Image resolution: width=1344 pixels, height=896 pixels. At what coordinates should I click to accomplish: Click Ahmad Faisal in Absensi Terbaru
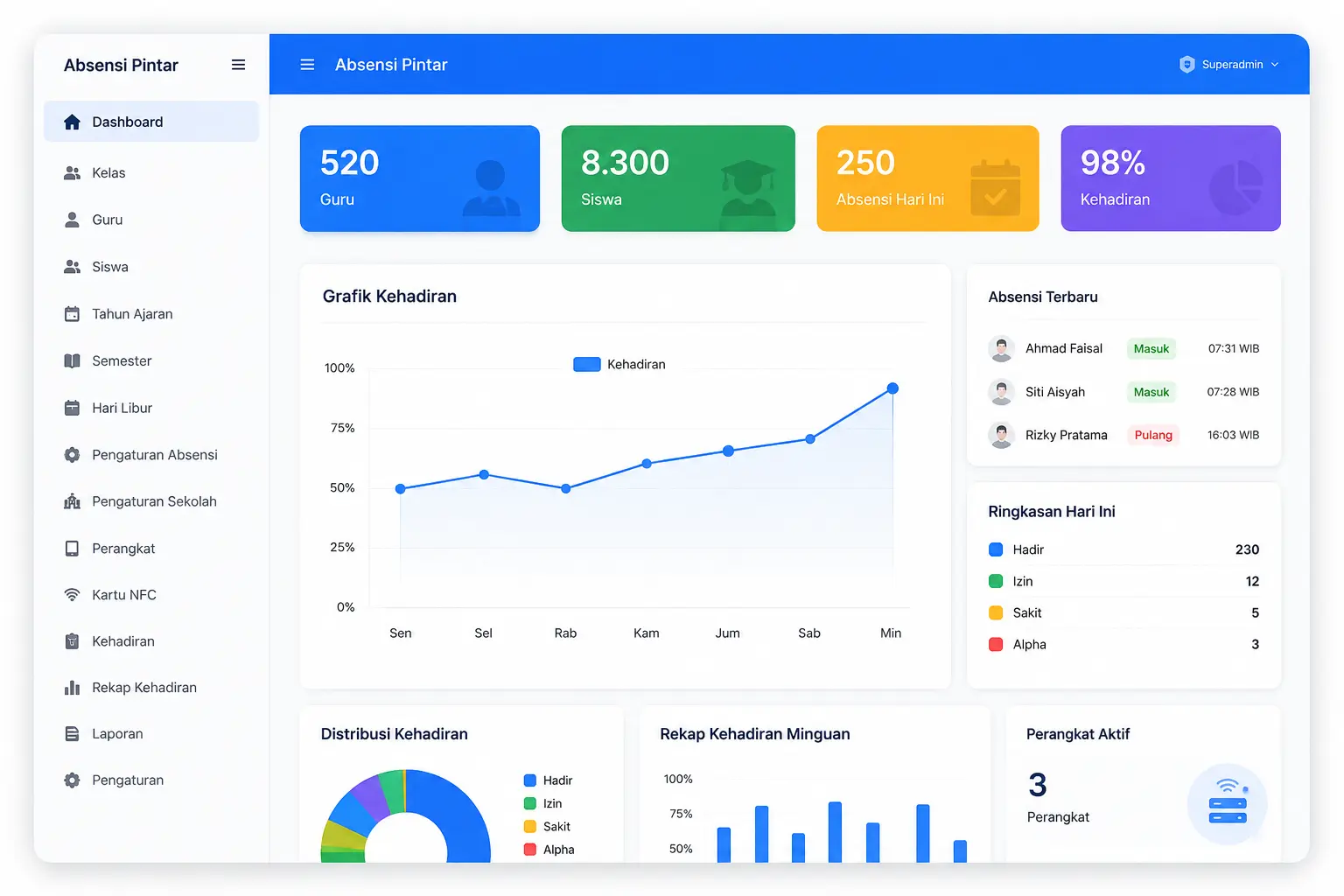1064,348
